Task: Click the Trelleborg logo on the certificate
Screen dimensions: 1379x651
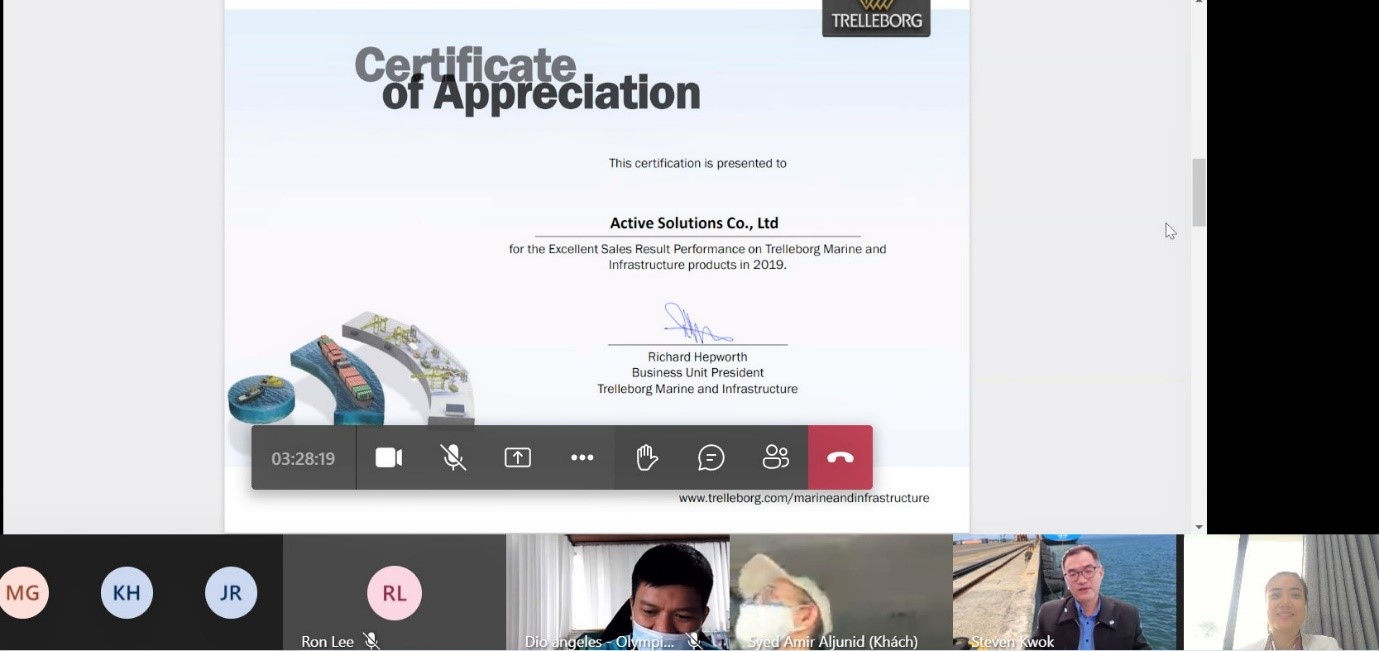Action: coord(876,17)
